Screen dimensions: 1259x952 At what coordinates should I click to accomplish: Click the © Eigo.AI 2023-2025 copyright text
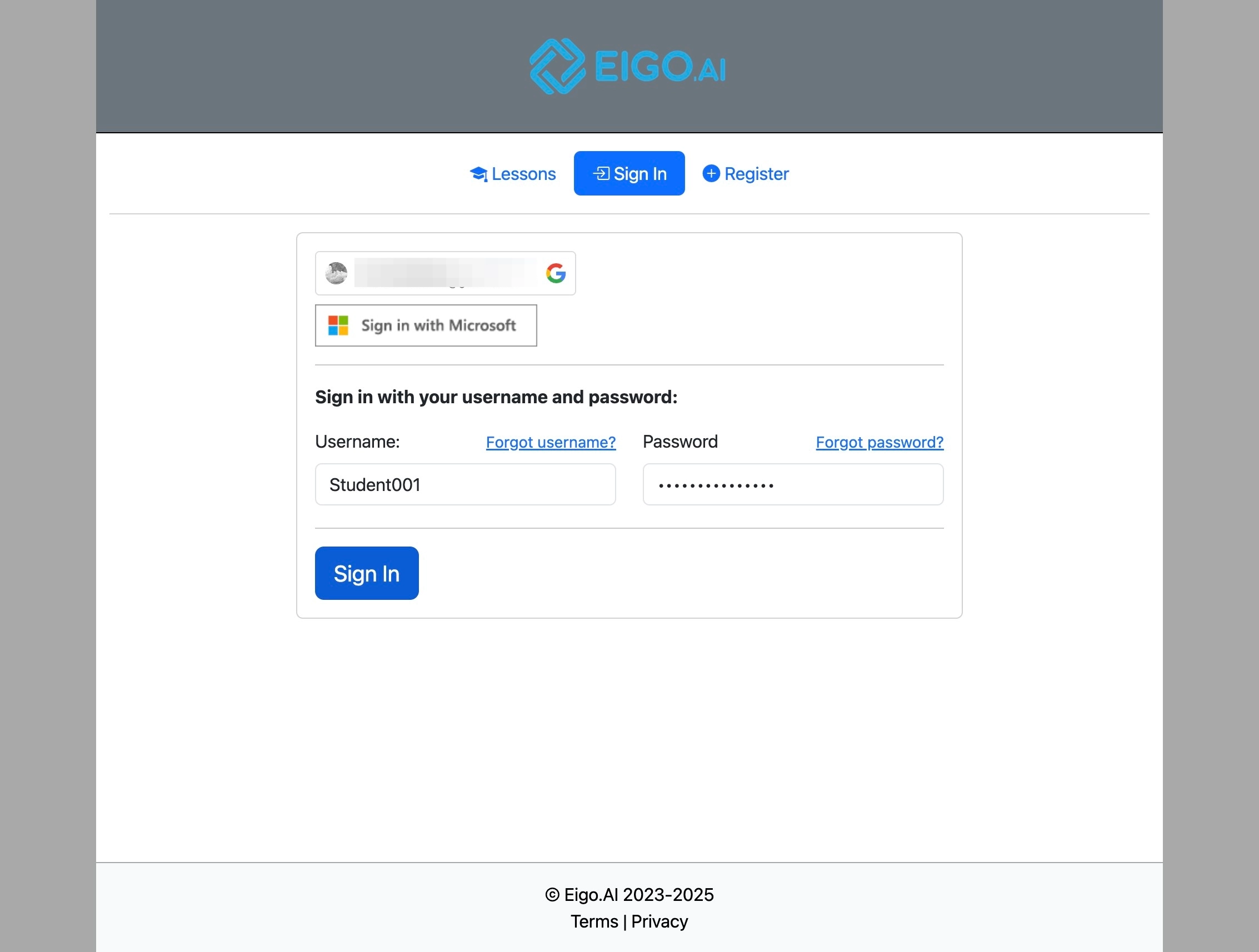tap(629, 895)
